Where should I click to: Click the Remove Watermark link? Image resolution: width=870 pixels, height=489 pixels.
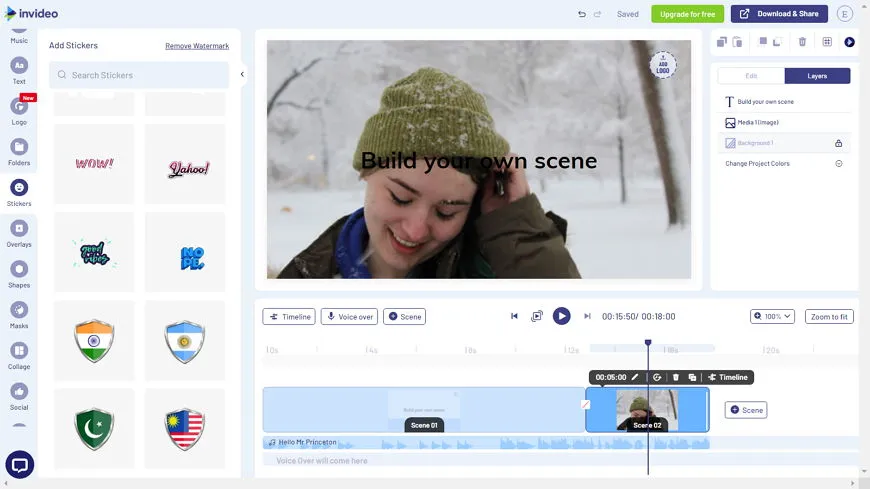197,46
